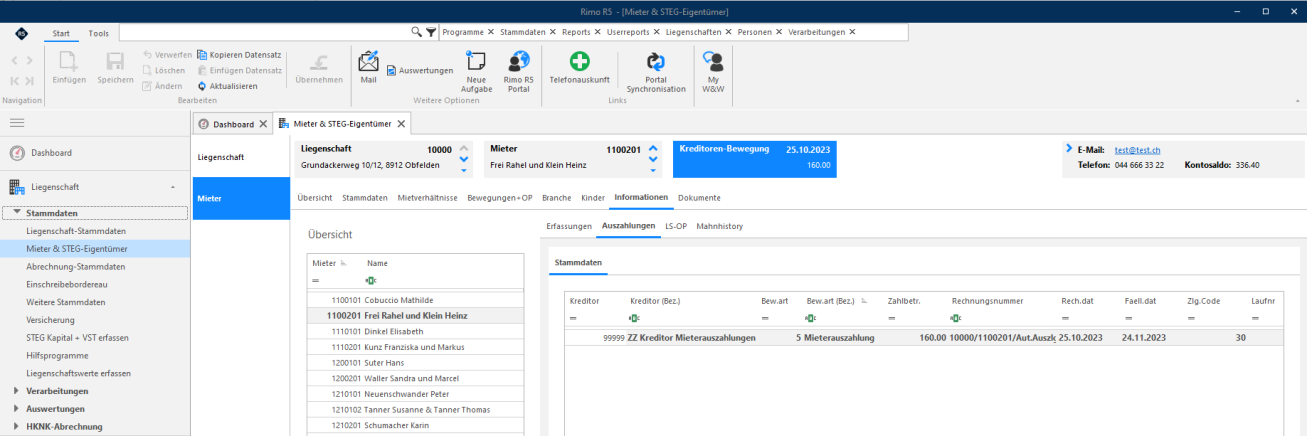Expand the HKNK-Abrechnung tree node
1307x436 pixels.
point(17,427)
